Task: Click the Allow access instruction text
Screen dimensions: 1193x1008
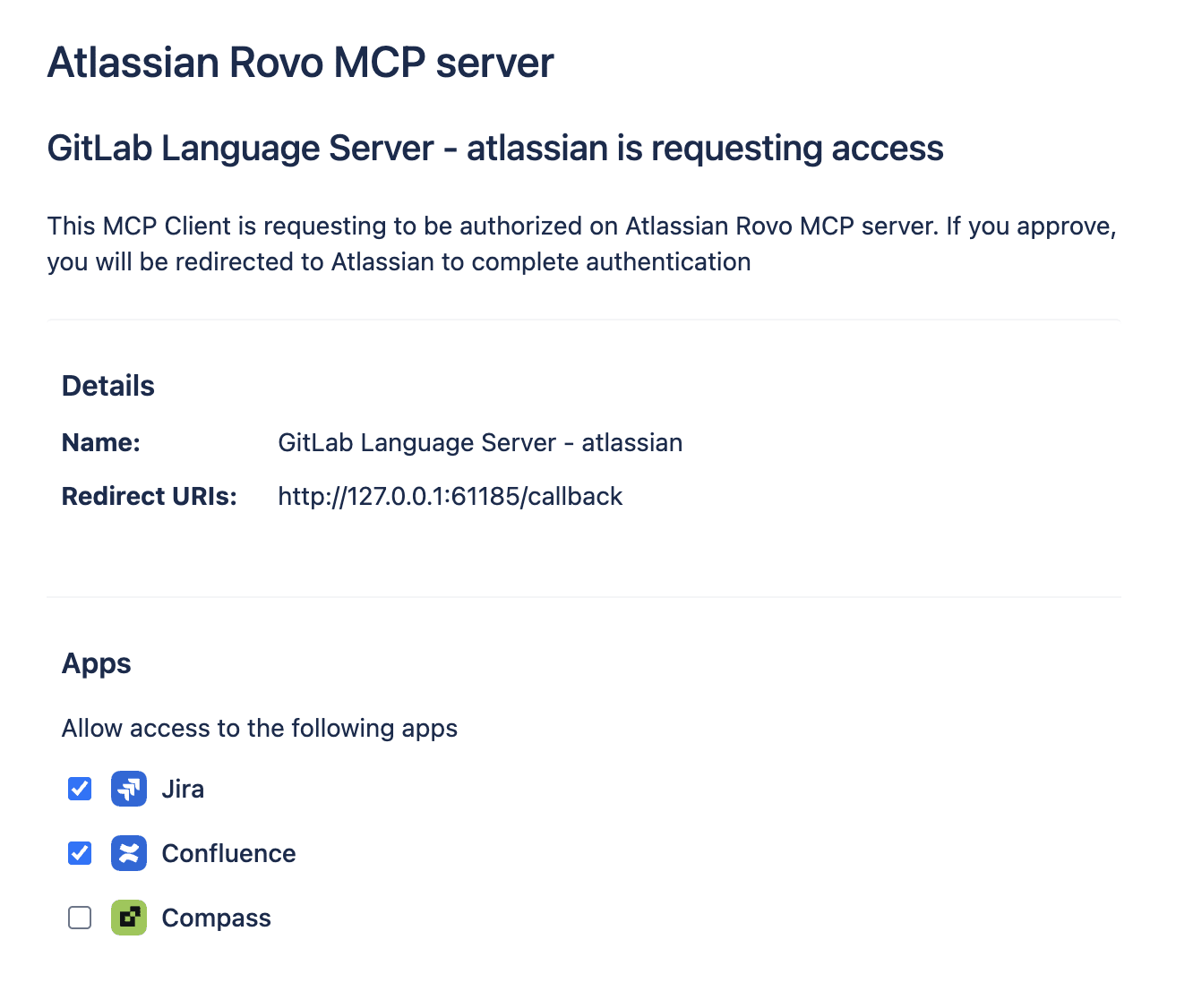Action: (x=260, y=728)
